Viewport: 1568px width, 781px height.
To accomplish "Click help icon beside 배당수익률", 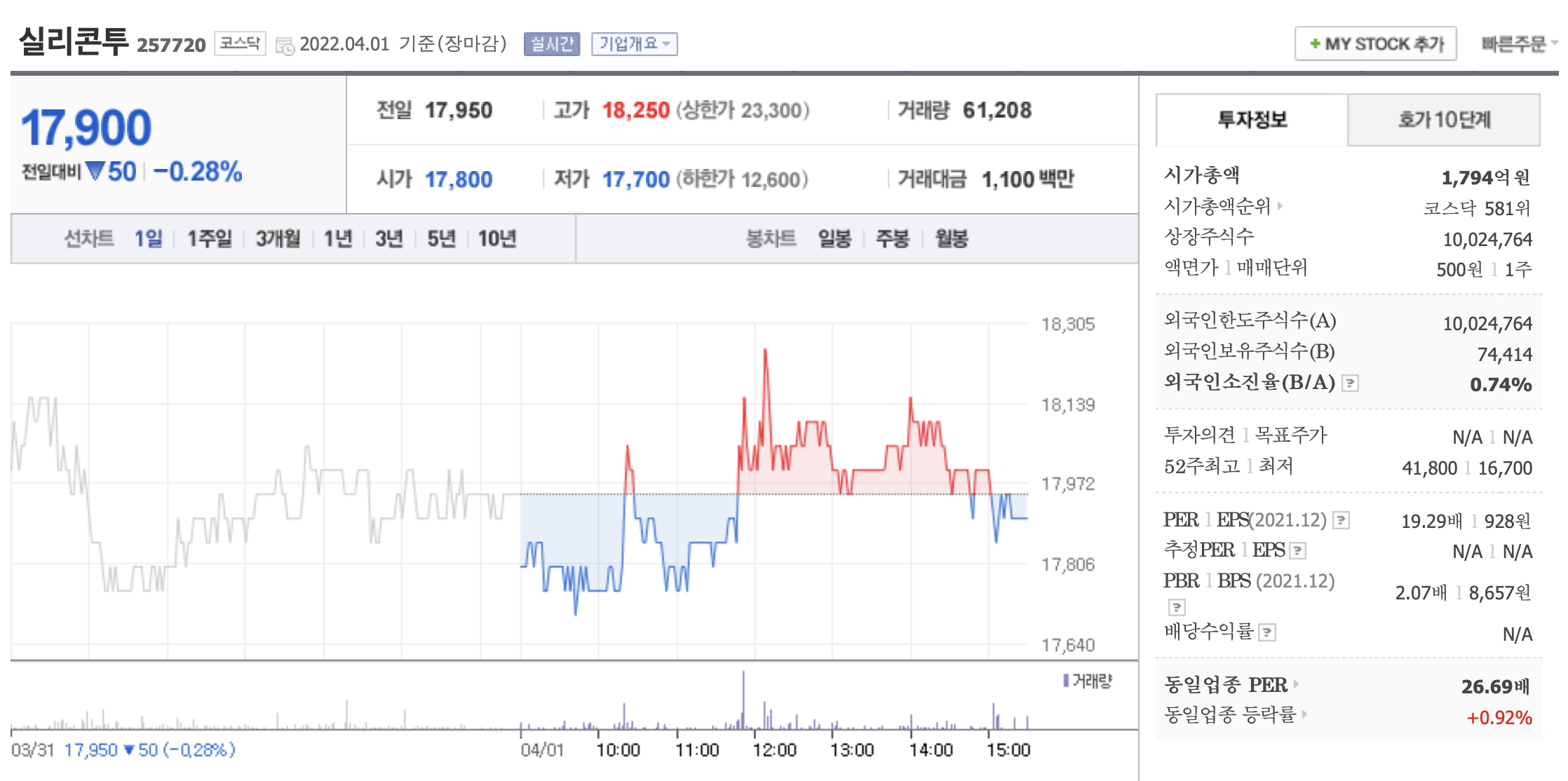I will (x=1266, y=632).
